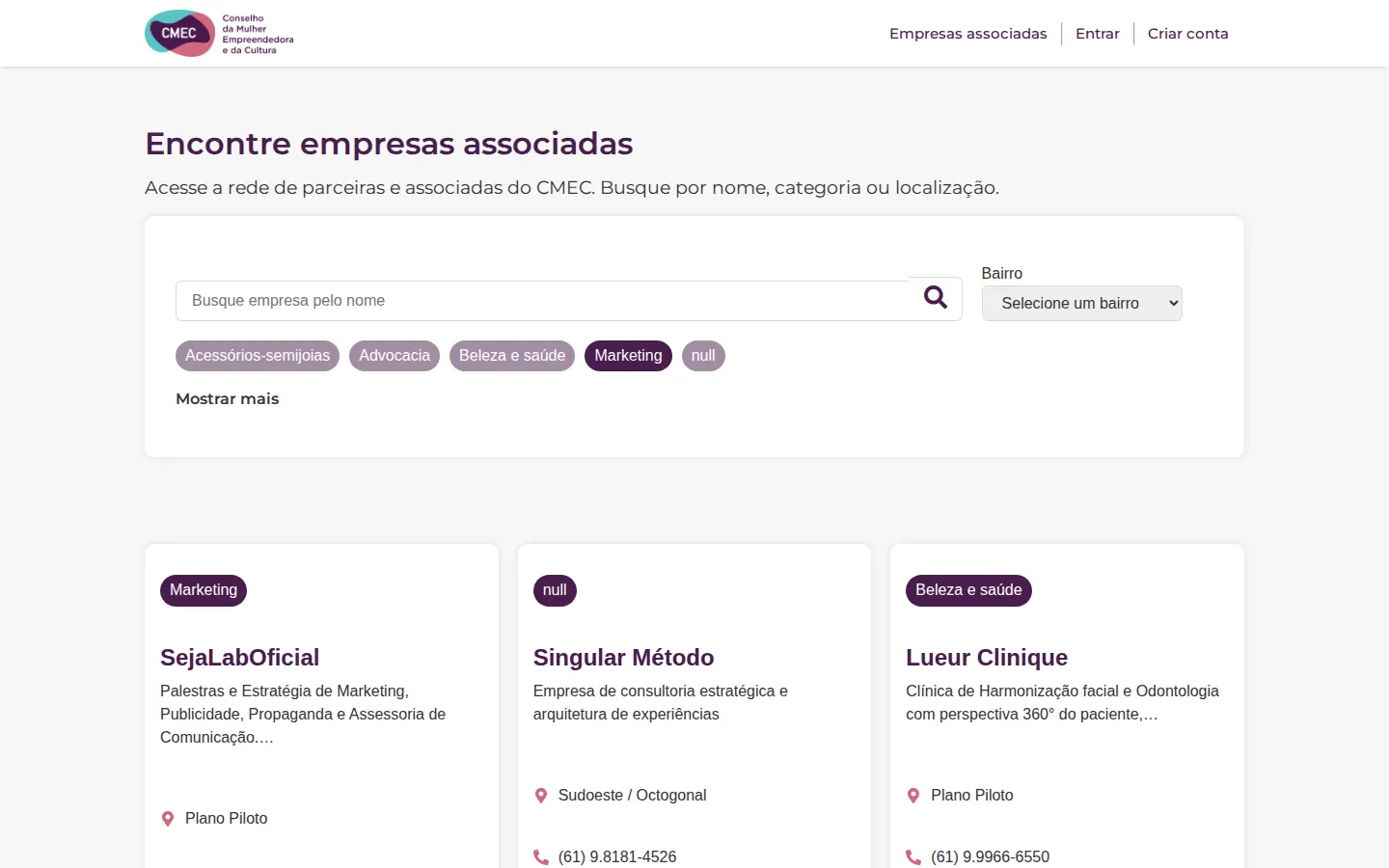1389x868 pixels.
Task: Click the SejaLabOficial description text
Action: point(303,715)
